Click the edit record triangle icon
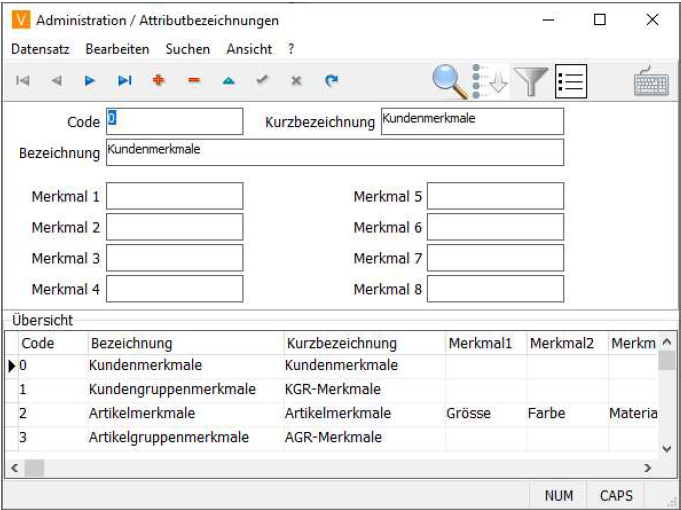Image resolution: width=681 pixels, height=510 pixels. (x=228, y=81)
